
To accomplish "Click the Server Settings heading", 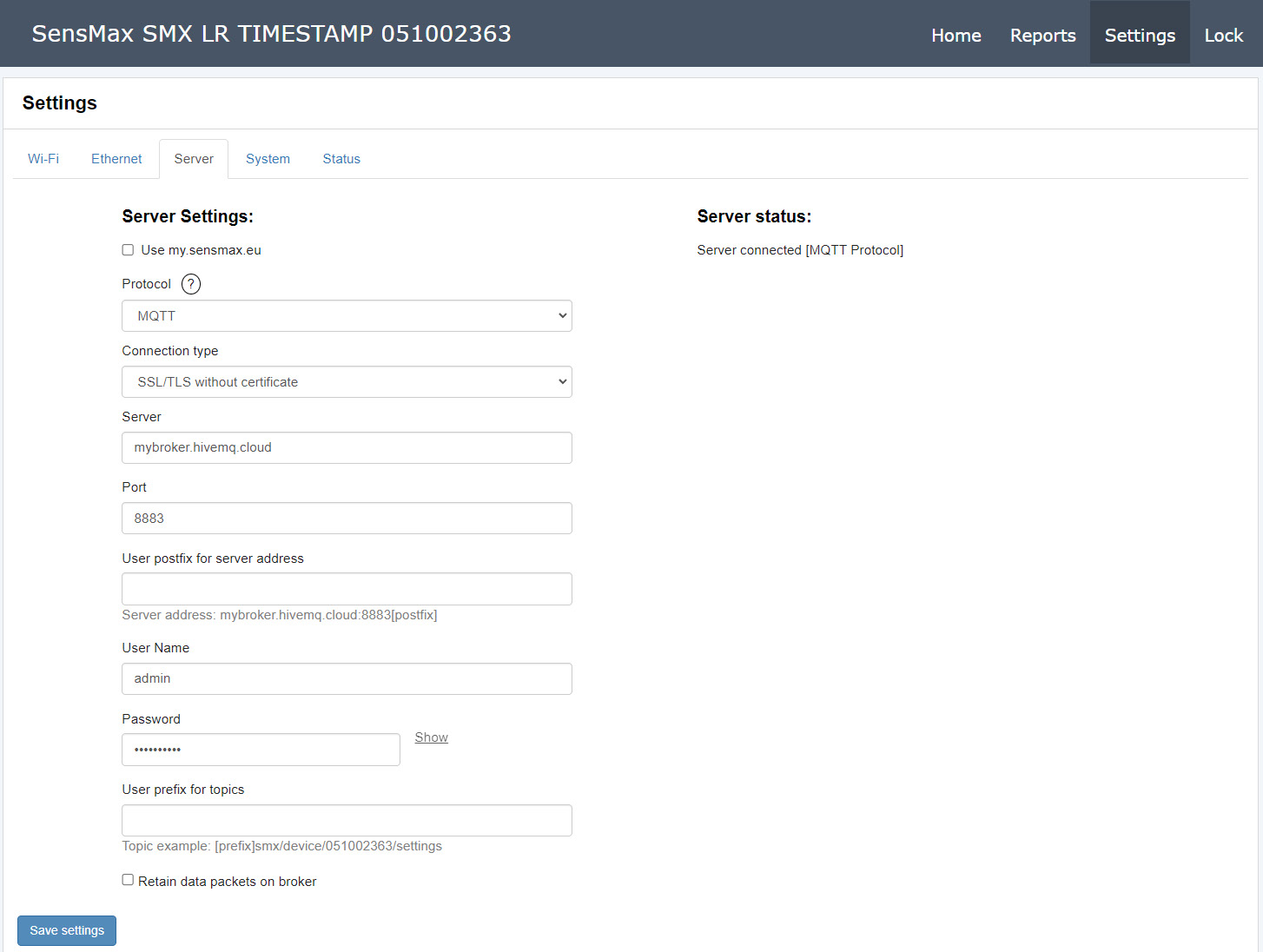I will (x=188, y=216).
